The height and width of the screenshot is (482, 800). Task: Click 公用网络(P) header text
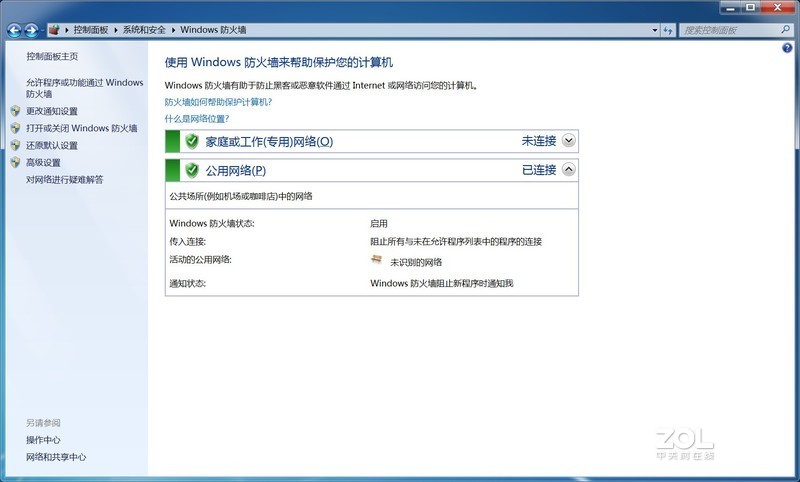pos(235,171)
